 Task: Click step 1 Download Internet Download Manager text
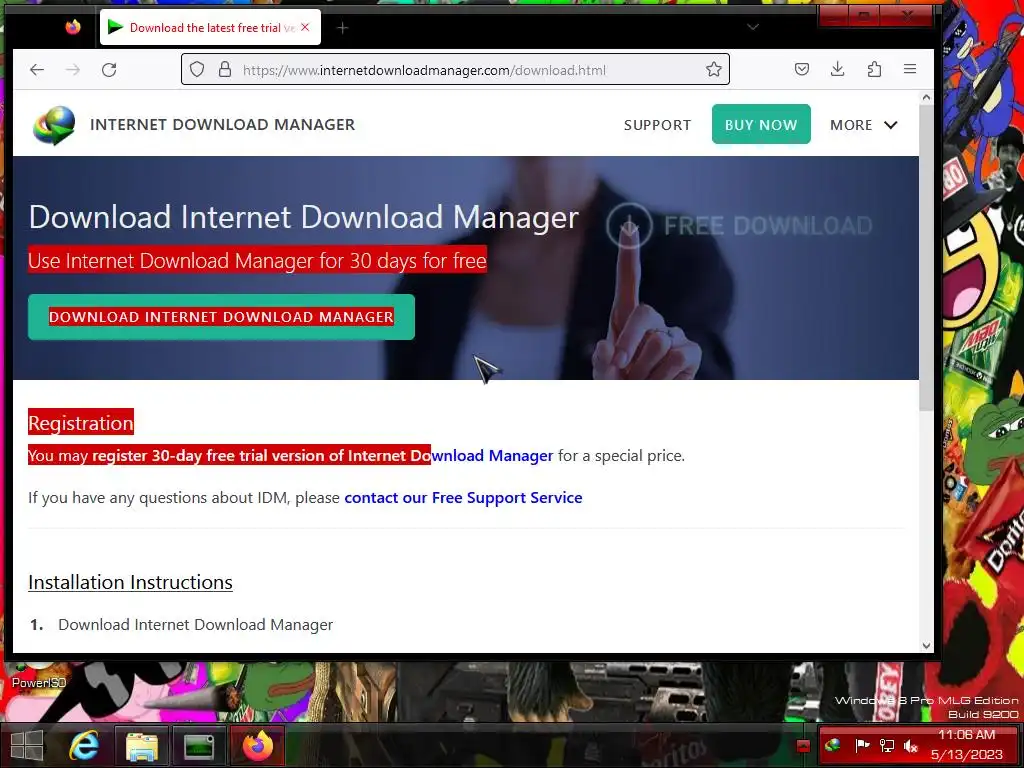[195, 625]
